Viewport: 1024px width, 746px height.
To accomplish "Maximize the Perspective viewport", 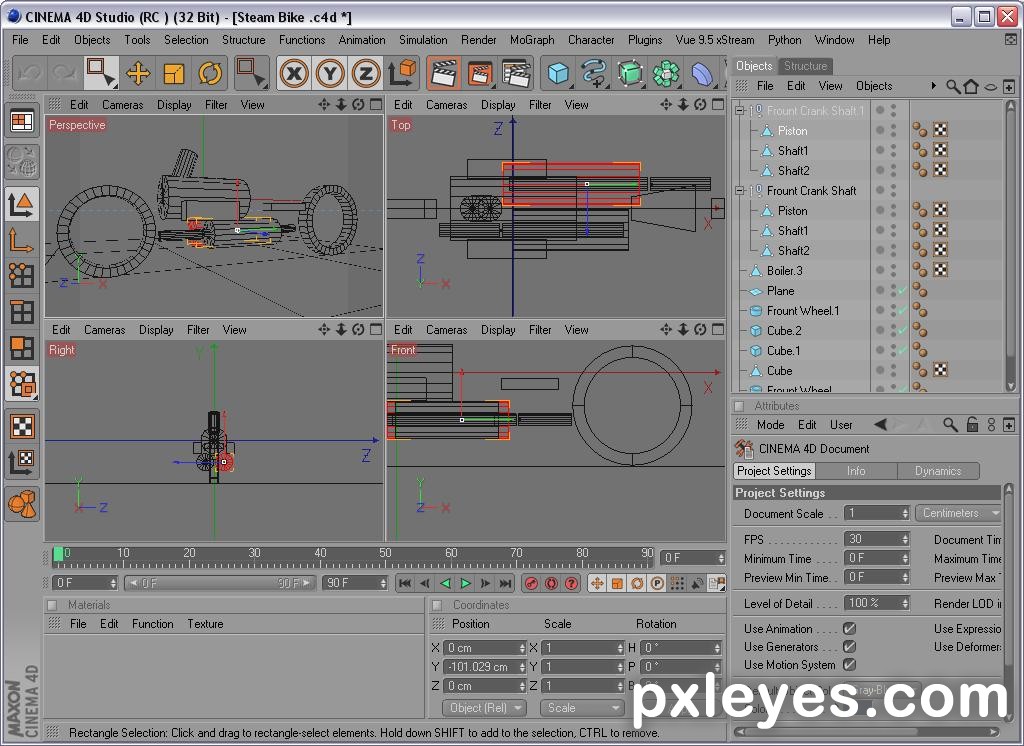I will (x=376, y=105).
